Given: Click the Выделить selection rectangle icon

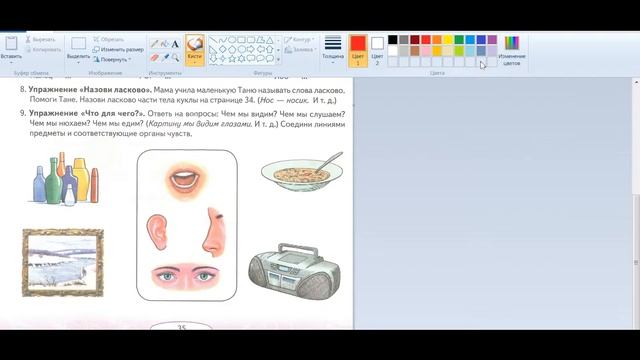Looking at the screenshot, I should coord(78,43).
